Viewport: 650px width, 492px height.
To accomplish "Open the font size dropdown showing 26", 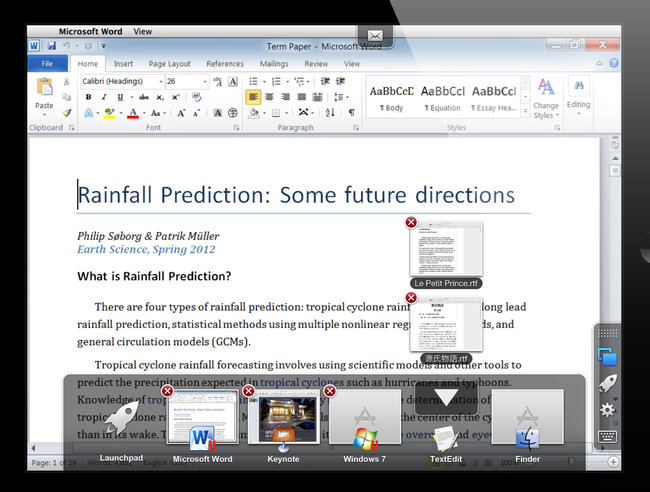I will 205,82.
